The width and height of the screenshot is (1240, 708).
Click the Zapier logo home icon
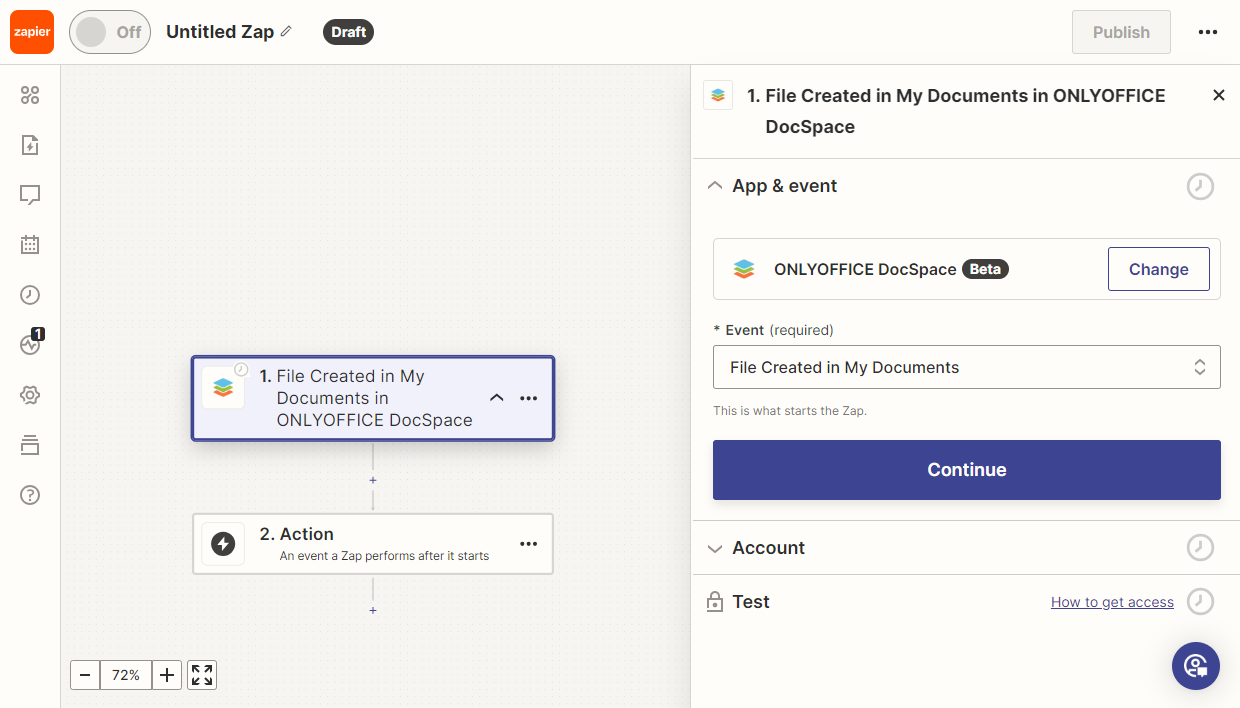tap(32, 32)
